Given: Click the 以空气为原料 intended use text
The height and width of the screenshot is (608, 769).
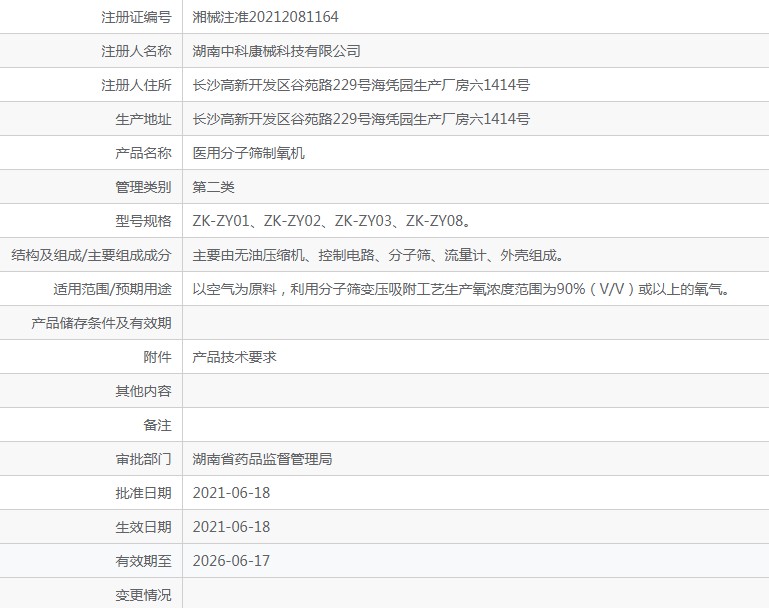Looking at the screenshot, I should pyautogui.click(x=461, y=289).
